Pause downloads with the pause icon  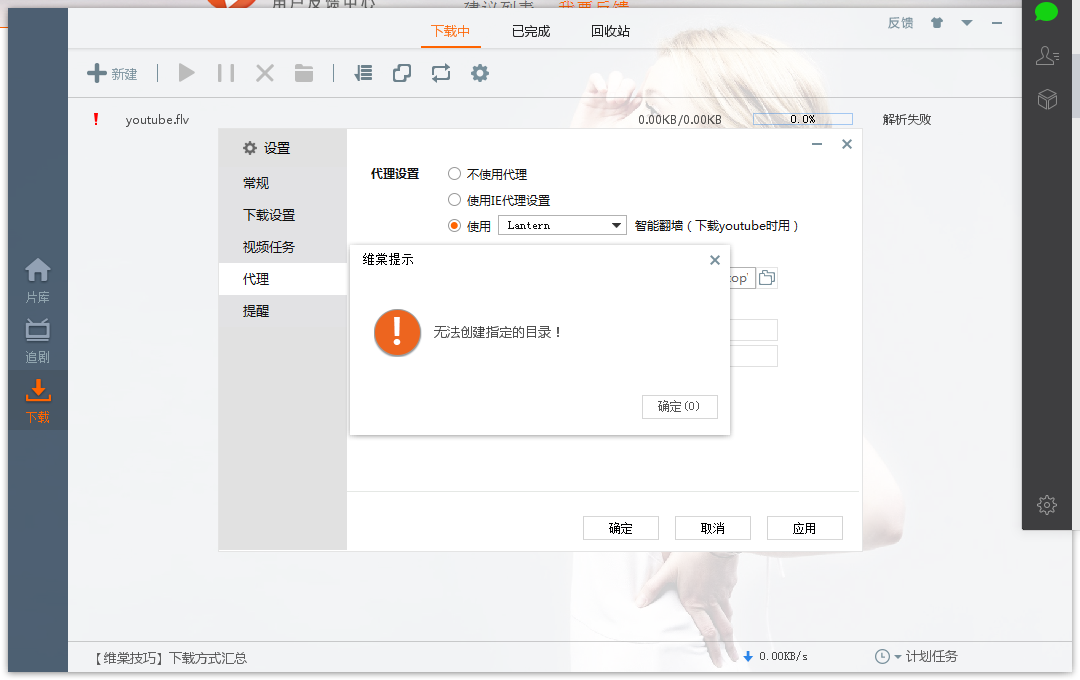click(x=226, y=73)
